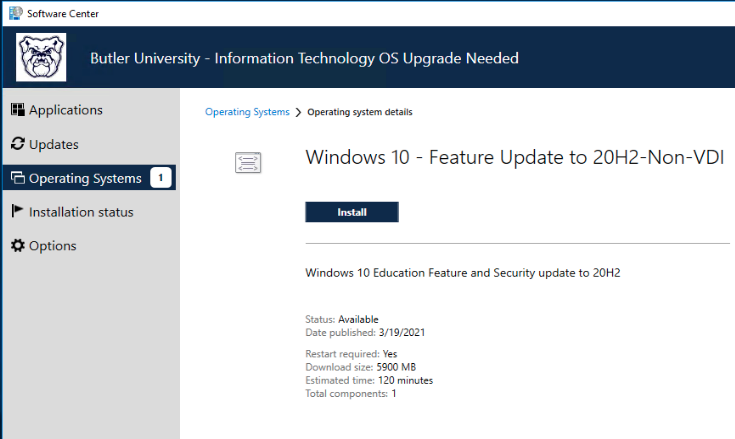Click the Butler bulldog logo
Viewport: 735px width, 439px height.
click(x=41, y=57)
